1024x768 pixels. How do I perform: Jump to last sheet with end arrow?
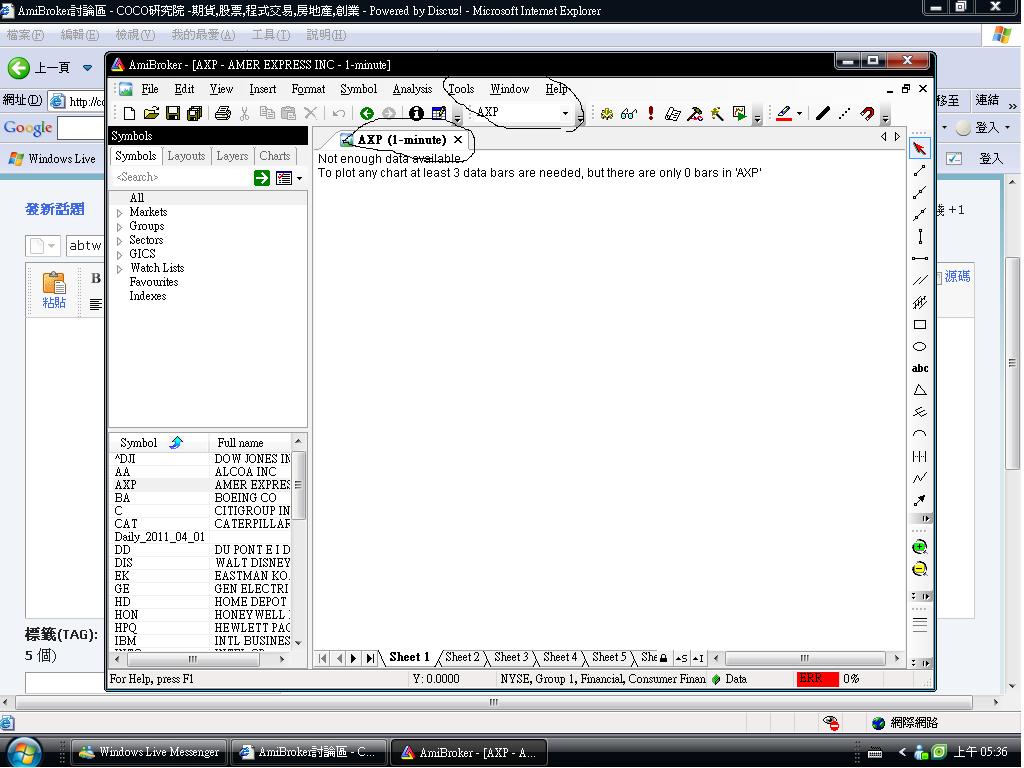point(370,658)
